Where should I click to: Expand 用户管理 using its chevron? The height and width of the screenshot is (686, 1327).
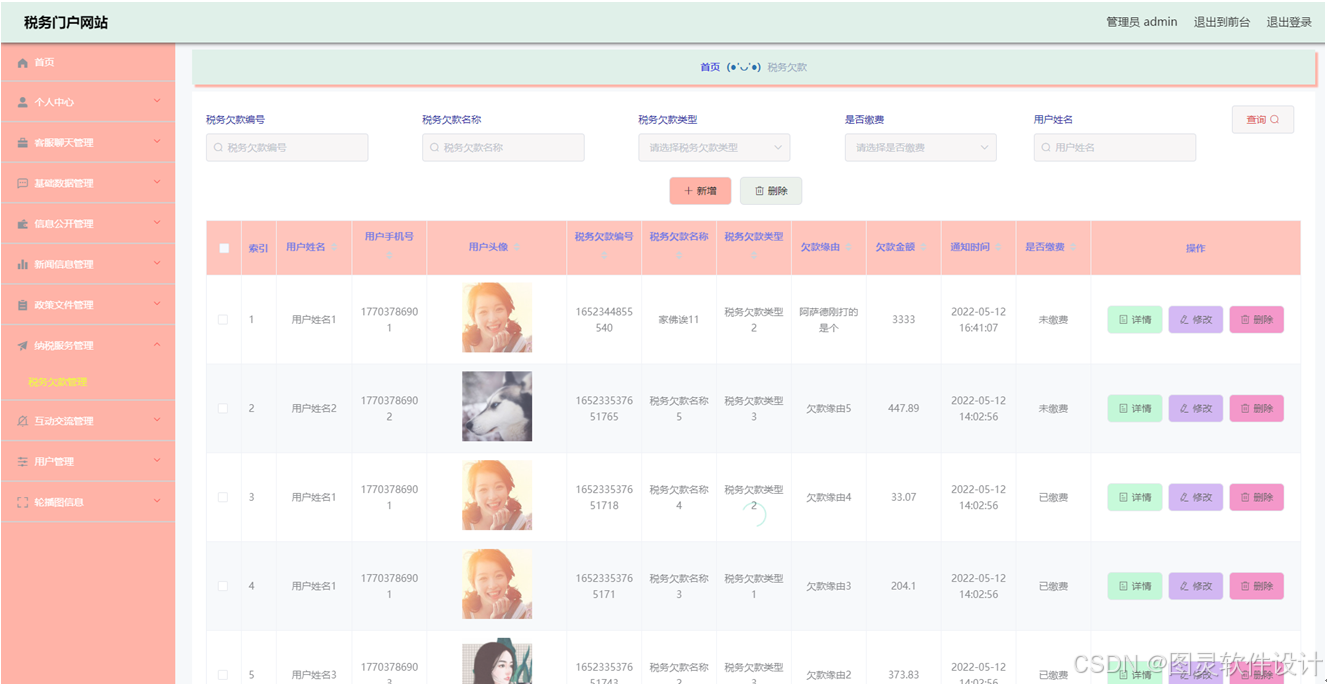click(157, 461)
